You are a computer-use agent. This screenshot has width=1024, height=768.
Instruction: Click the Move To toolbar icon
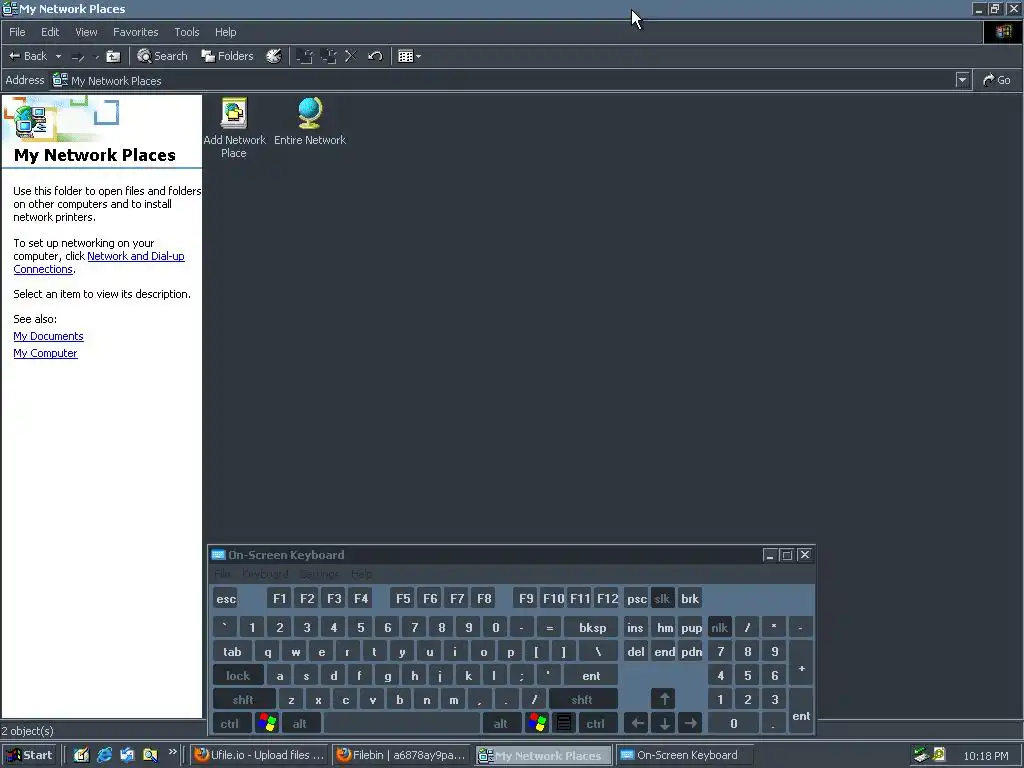[304, 56]
